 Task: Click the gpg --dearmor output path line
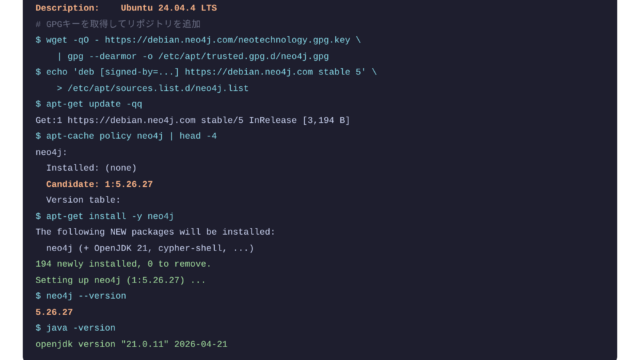[193, 56]
